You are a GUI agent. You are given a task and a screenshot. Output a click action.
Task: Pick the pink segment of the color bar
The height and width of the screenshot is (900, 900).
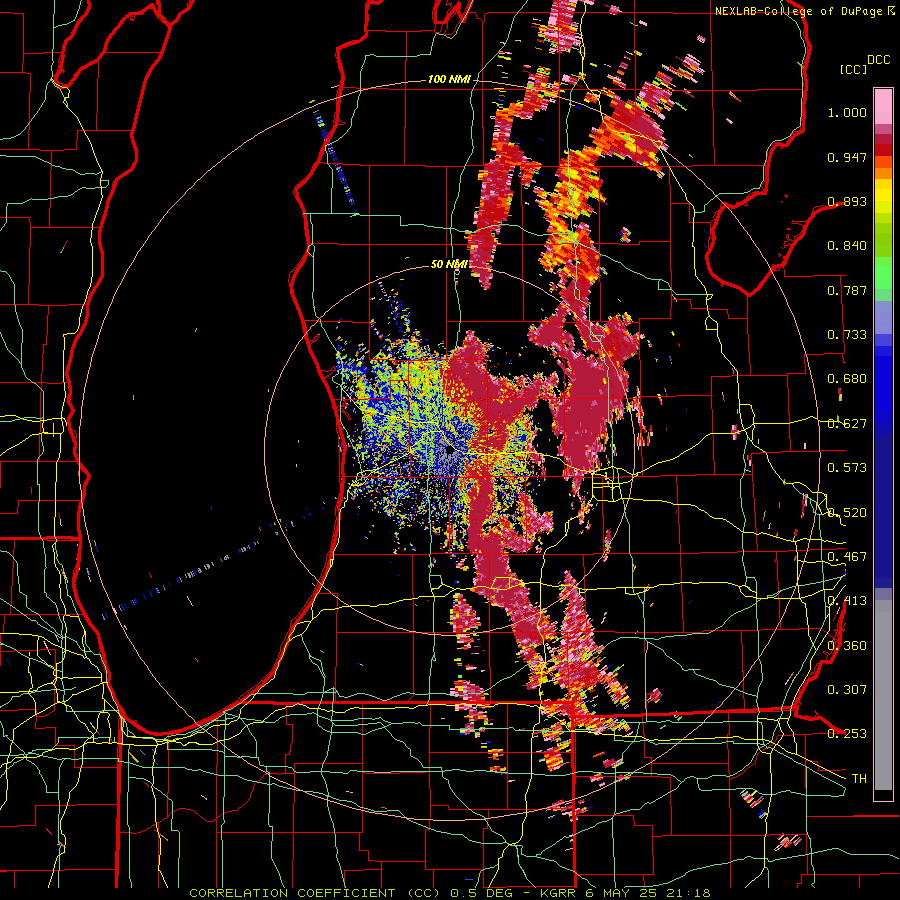pos(883,106)
